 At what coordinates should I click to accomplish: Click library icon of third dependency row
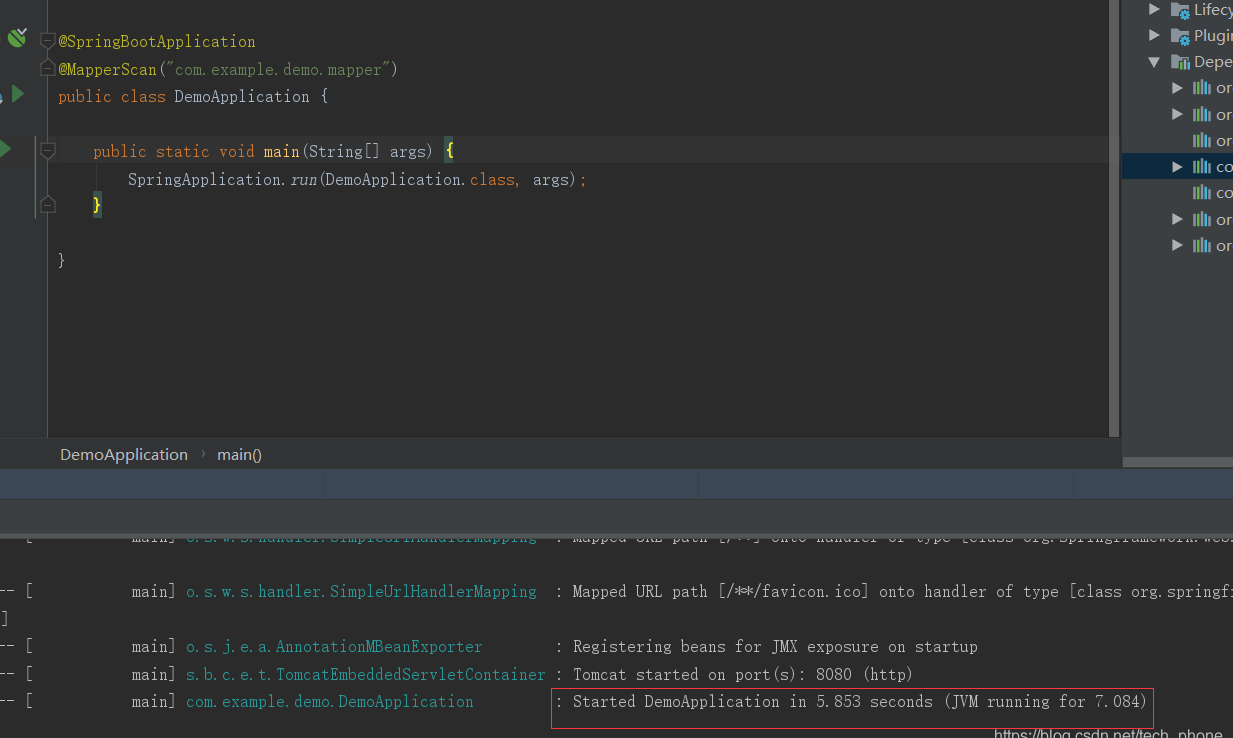1202,140
